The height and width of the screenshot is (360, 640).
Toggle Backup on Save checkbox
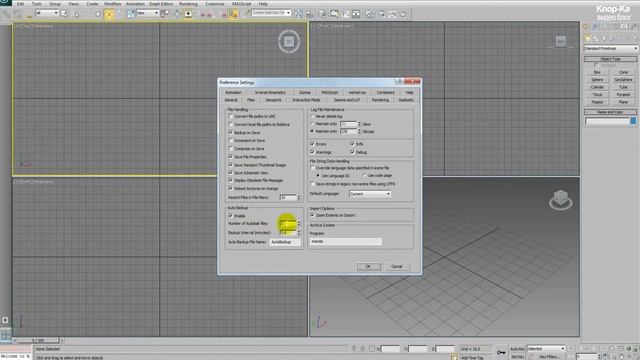tap(231, 132)
